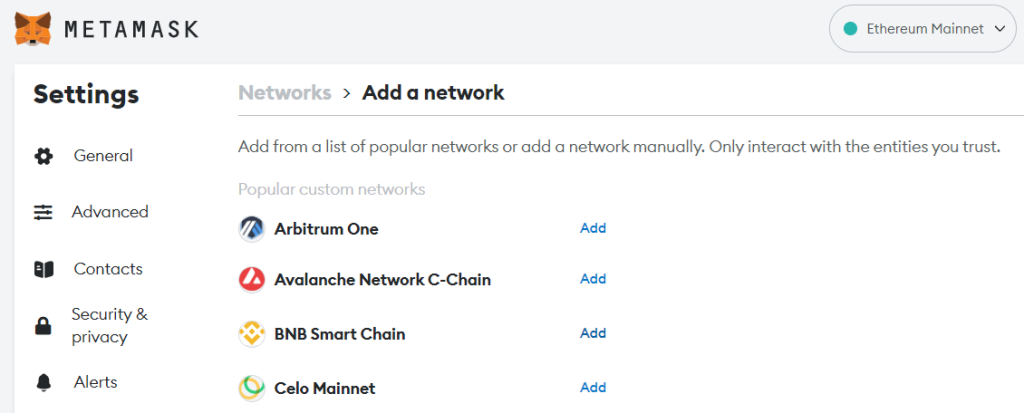
Task: Click the Contacts book icon
Action: (44, 269)
